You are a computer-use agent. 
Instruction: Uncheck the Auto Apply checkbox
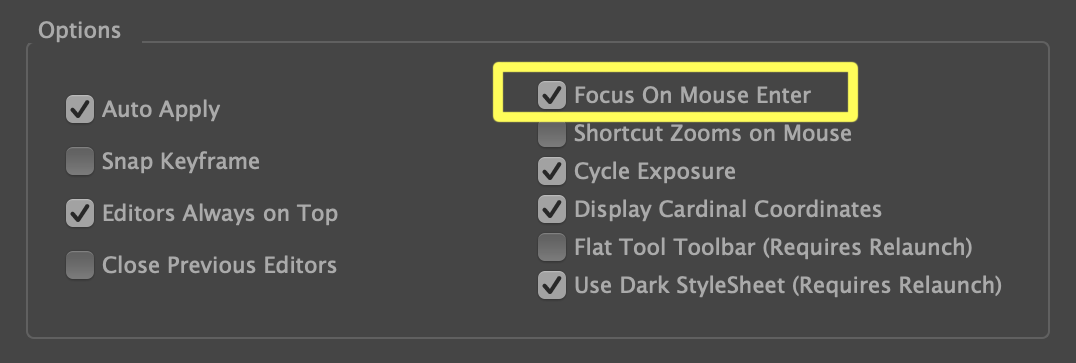click(x=80, y=110)
